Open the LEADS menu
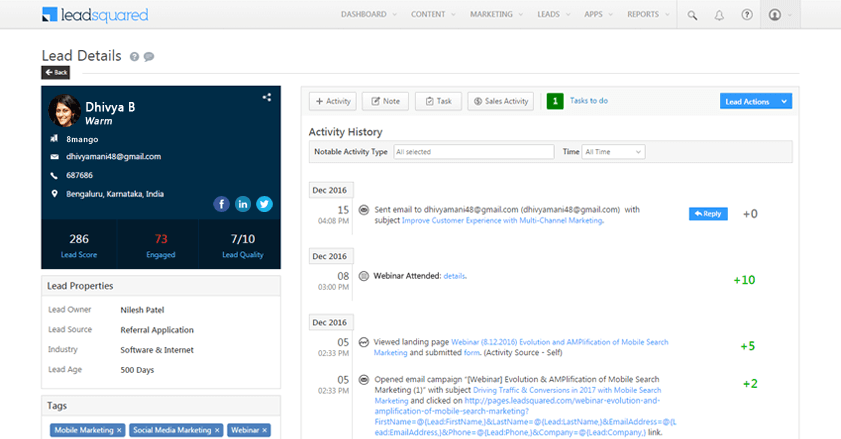This screenshot has width=841, height=439. click(554, 14)
